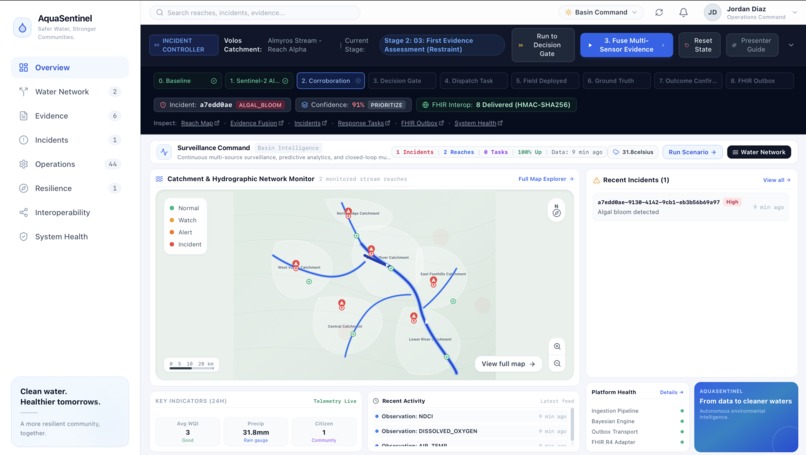Click the dark Water Network button
This screenshot has width=806, height=455.
coord(759,152)
